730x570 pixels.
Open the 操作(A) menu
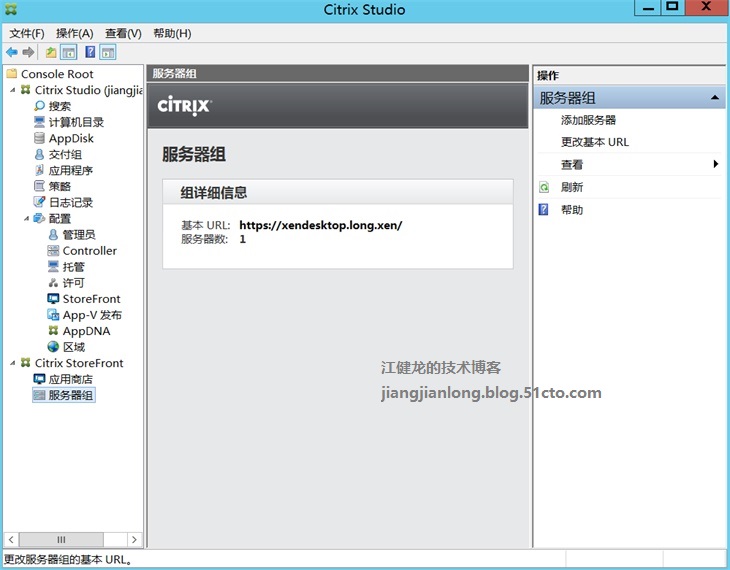tap(74, 34)
